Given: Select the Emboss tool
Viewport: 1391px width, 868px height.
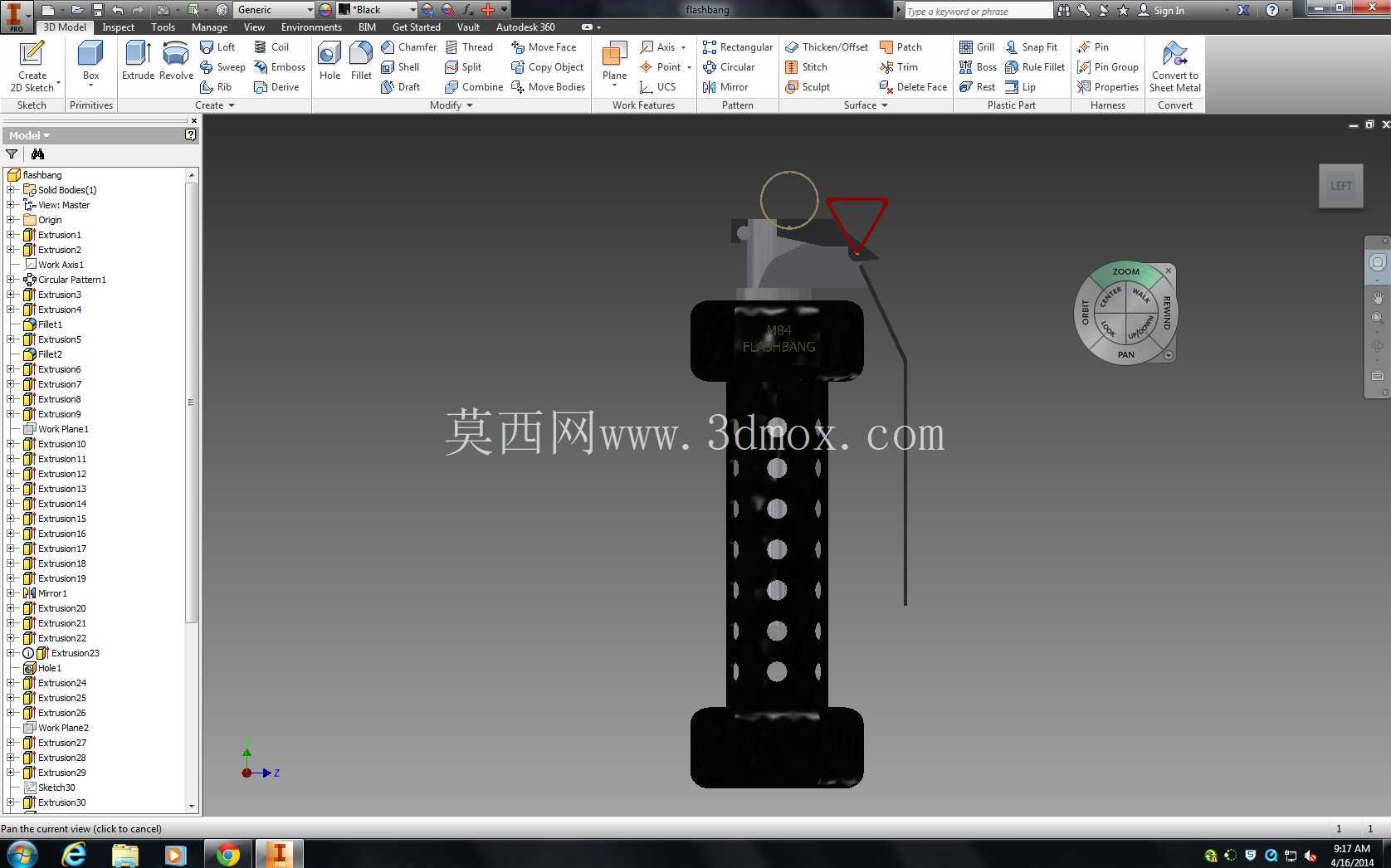Looking at the screenshot, I should (x=280, y=67).
